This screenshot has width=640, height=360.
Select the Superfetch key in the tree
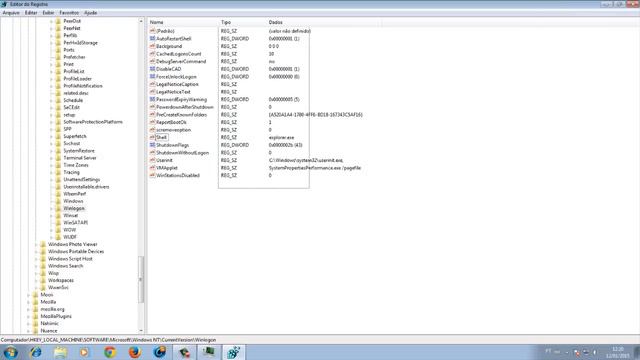(75, 136)
